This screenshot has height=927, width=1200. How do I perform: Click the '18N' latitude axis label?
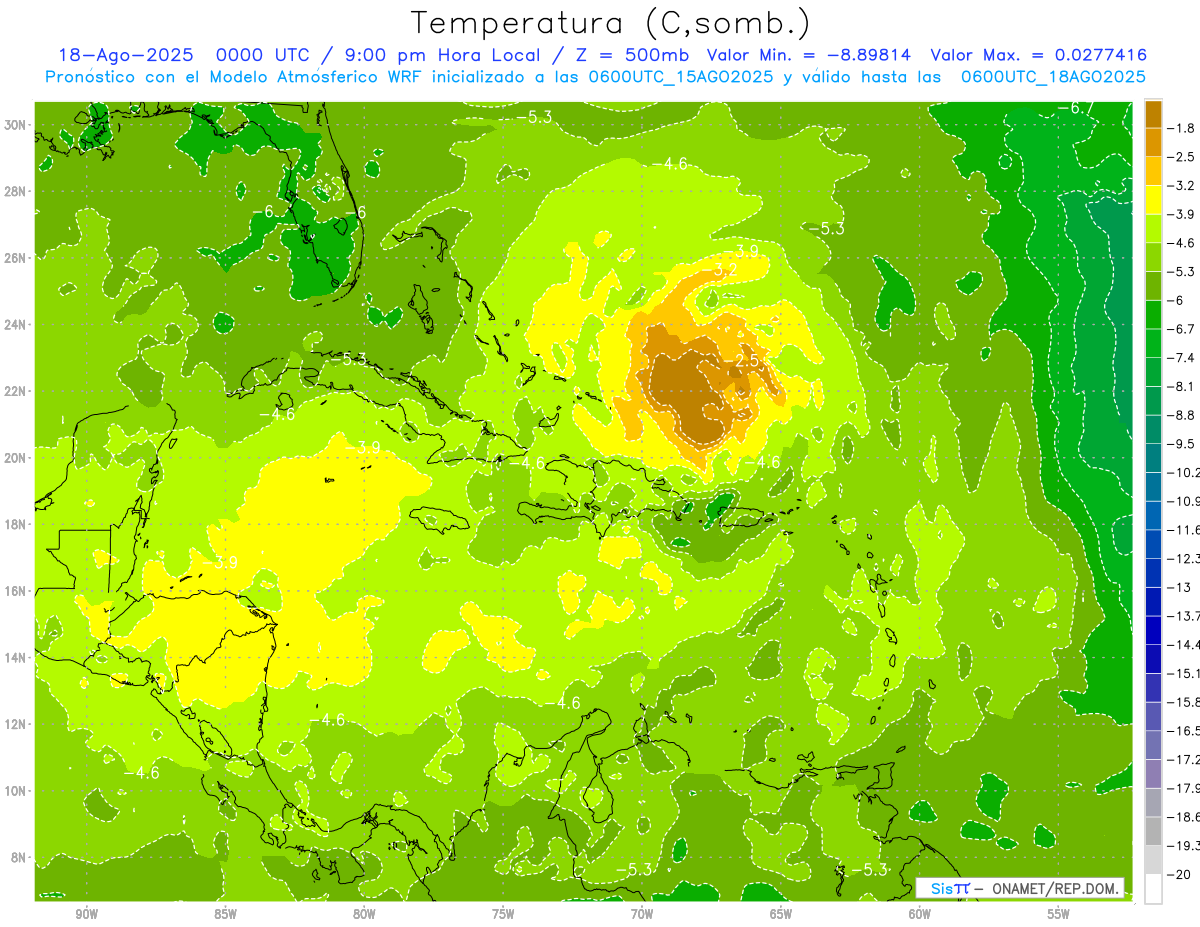tap(17, 524)
